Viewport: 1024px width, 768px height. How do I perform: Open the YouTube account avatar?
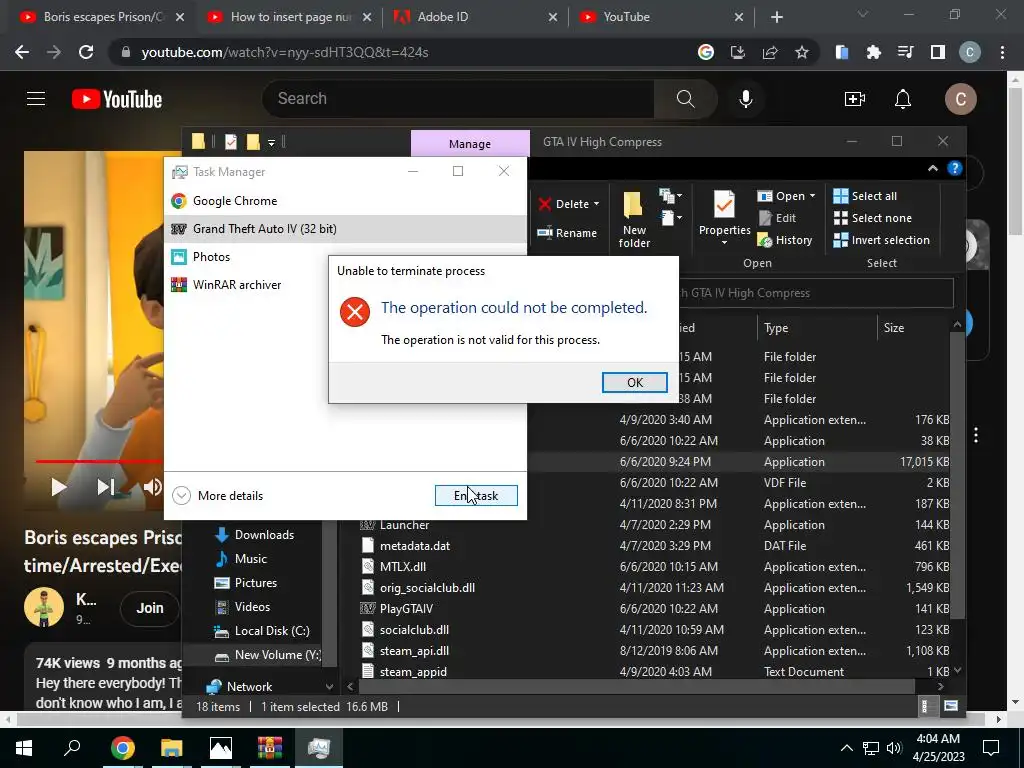pos(961,99)
